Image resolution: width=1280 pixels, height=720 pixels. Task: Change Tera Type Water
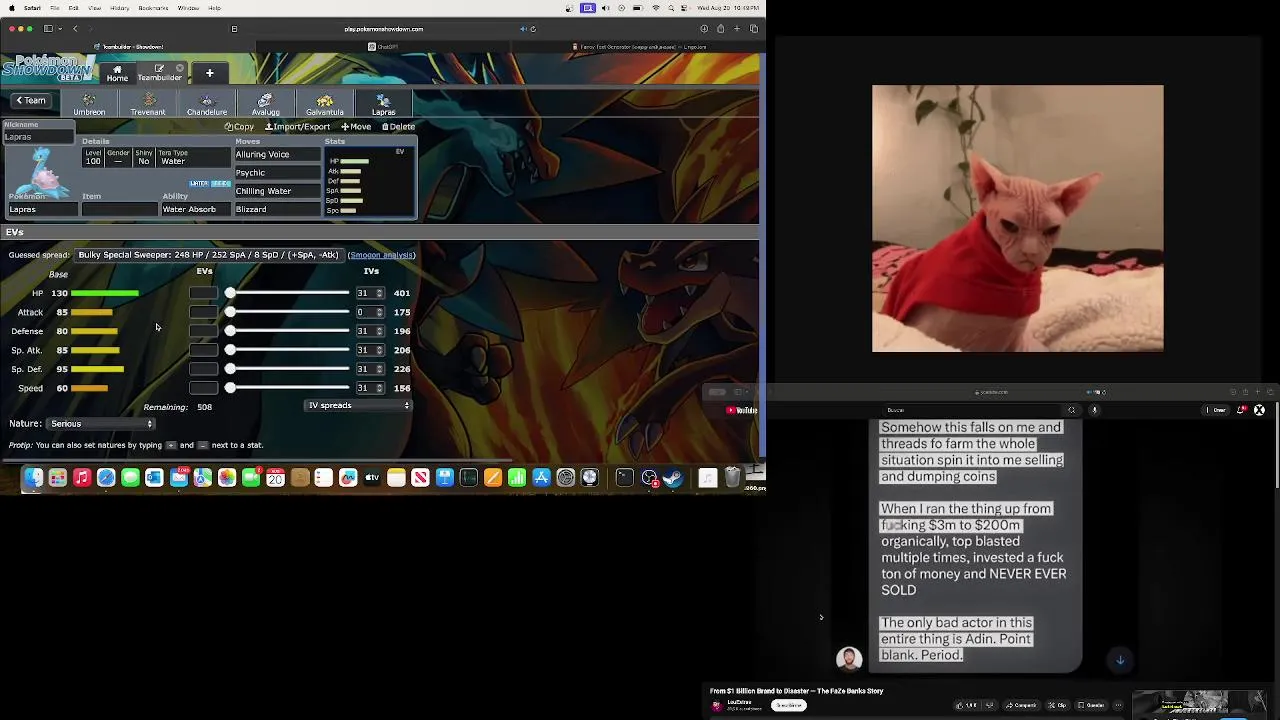click(193, 157)
